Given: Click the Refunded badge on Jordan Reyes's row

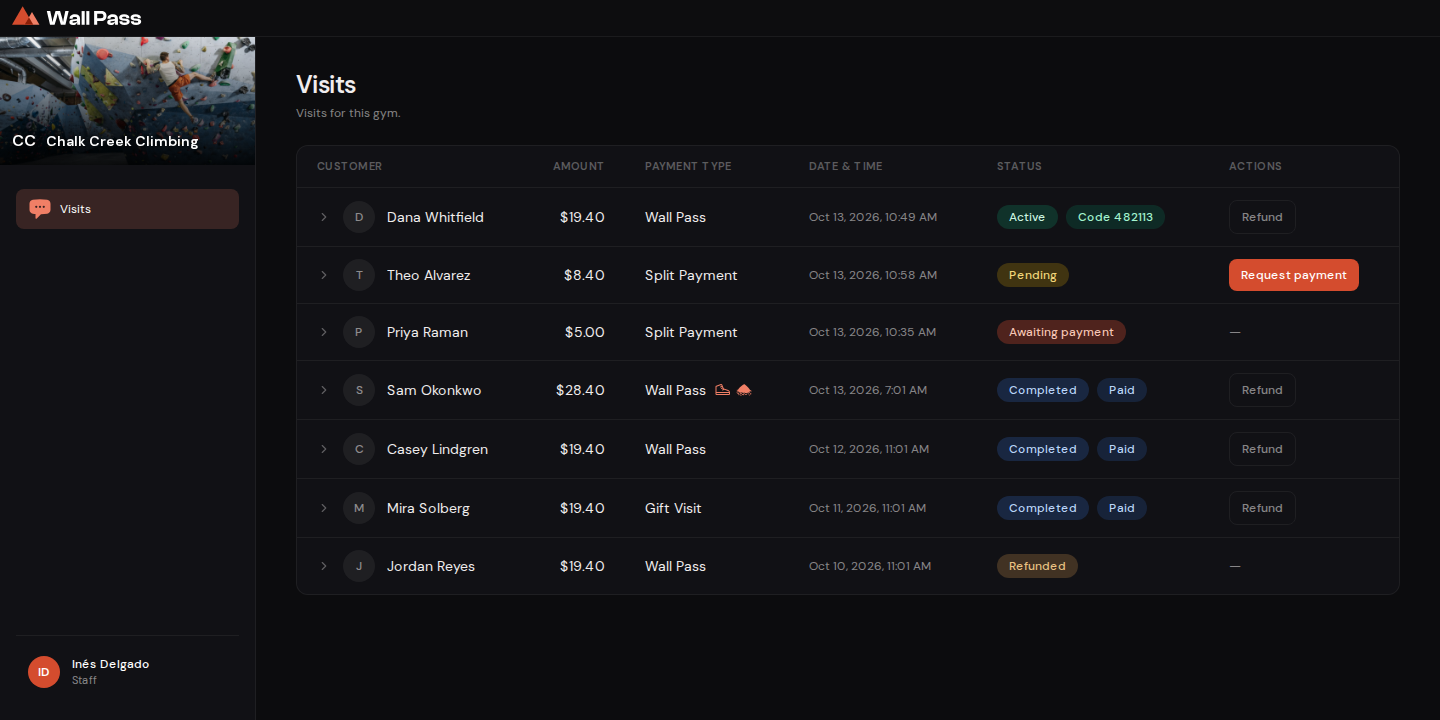Looking at the screenshot, I should point(1037,566).
